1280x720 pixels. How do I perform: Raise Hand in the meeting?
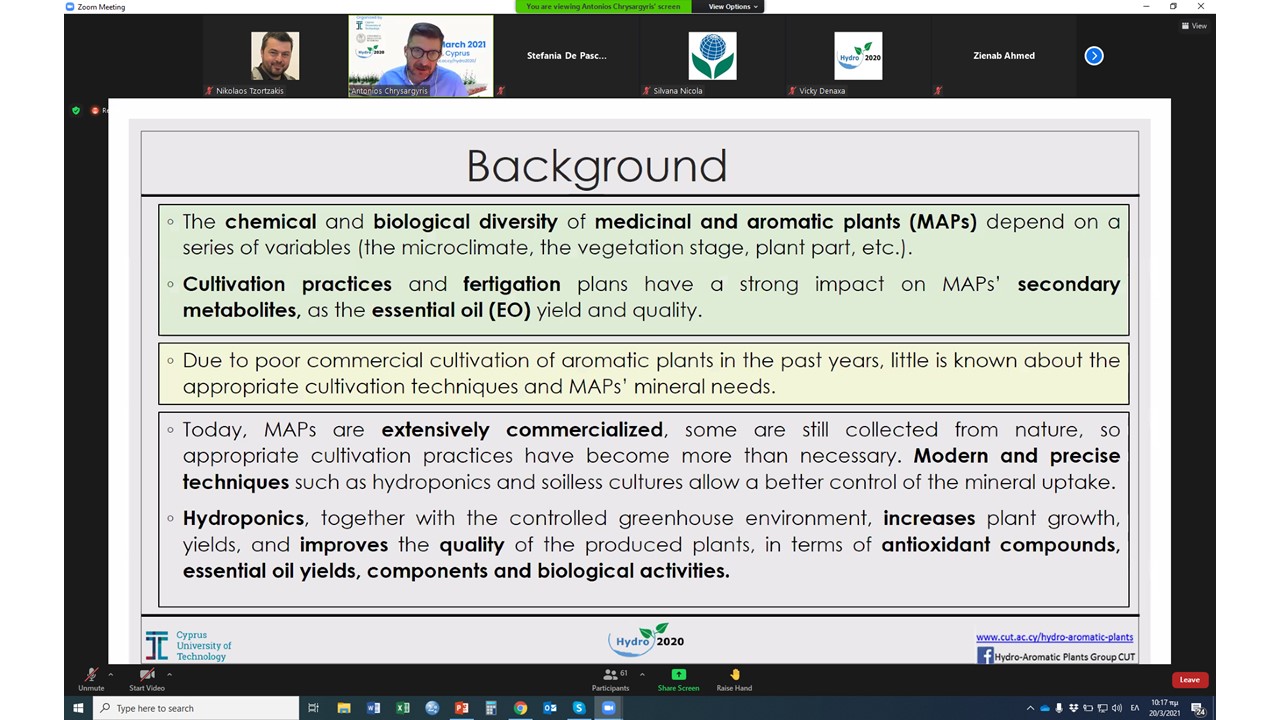click(x=734, y=677)
